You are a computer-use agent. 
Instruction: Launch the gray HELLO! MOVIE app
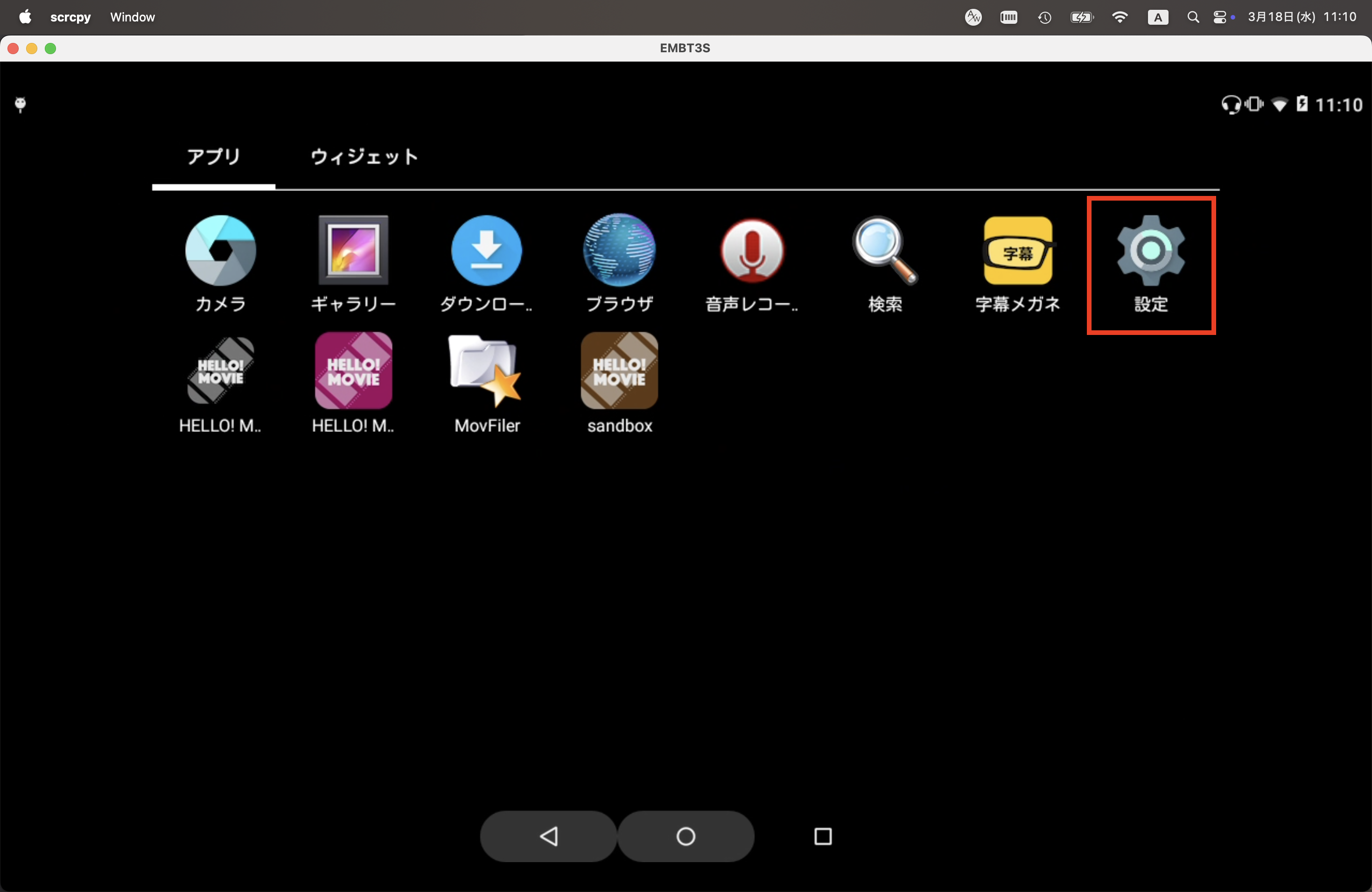pos(220,371)
